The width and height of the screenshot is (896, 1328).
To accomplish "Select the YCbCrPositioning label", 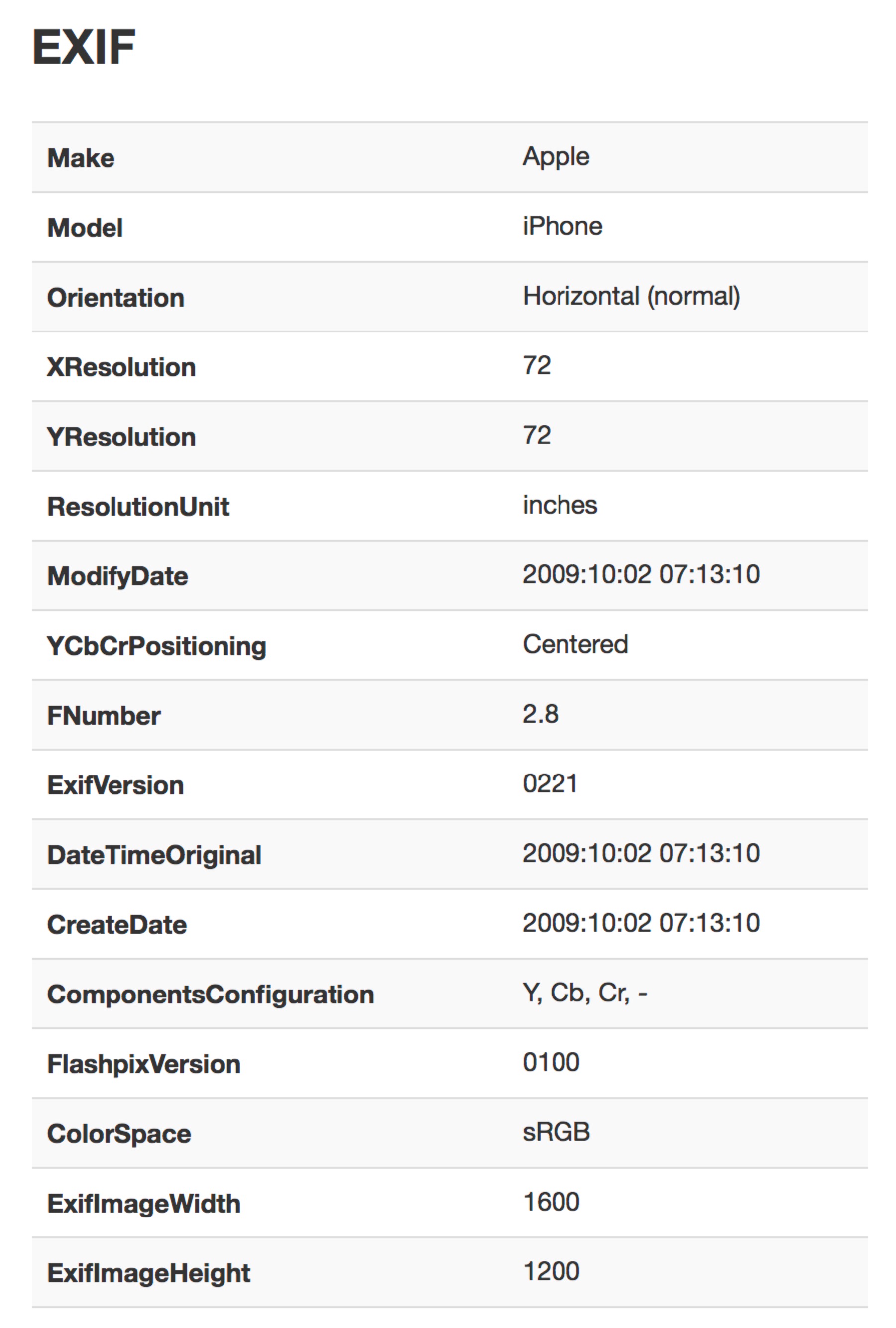I will tap(157, 647).
